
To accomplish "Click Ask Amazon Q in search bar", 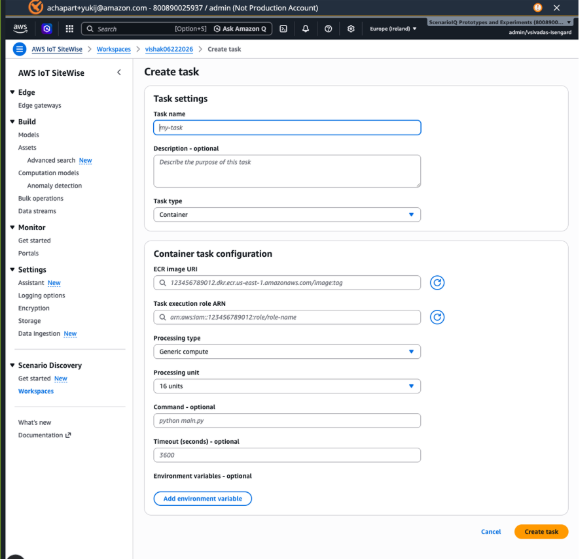I will (240, 29).
